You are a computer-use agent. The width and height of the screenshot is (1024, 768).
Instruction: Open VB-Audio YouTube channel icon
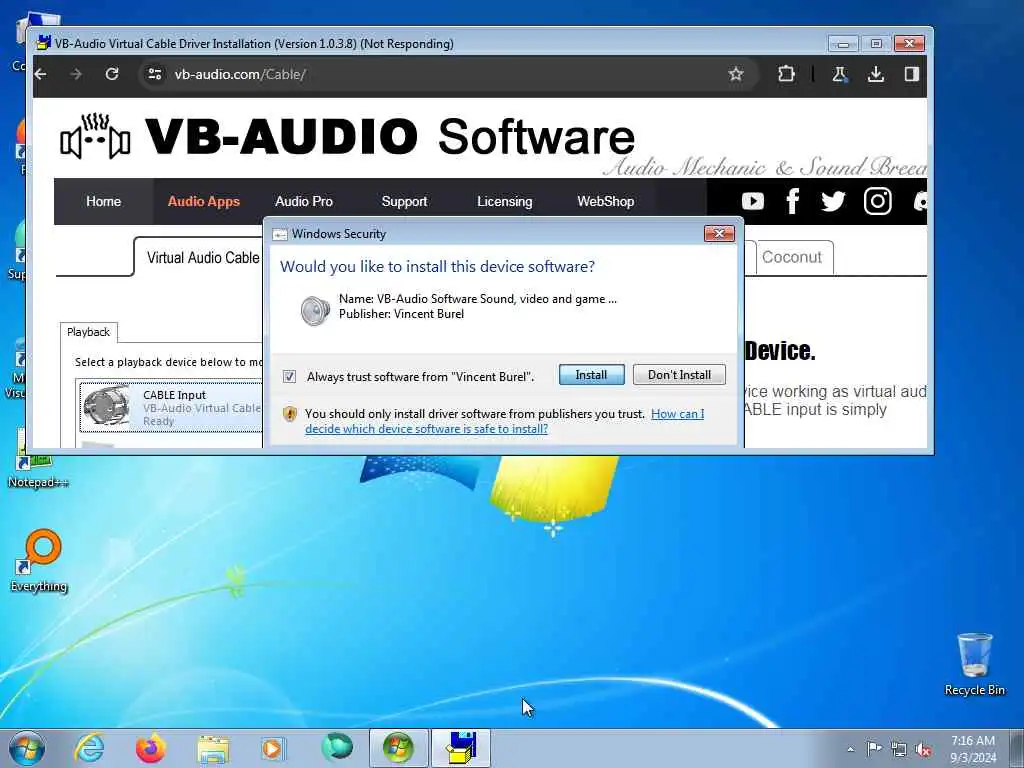coord(752,201)
